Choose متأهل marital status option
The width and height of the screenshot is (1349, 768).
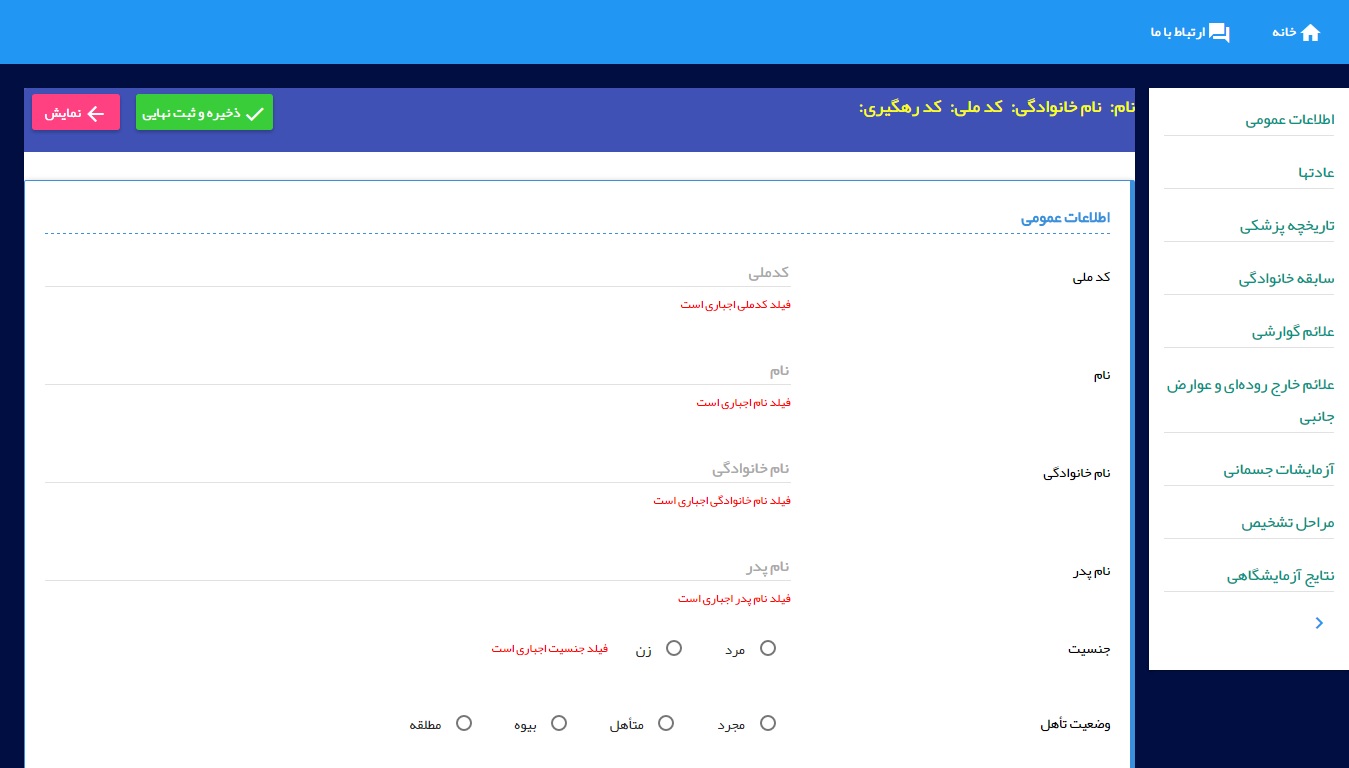click(666, 723)
